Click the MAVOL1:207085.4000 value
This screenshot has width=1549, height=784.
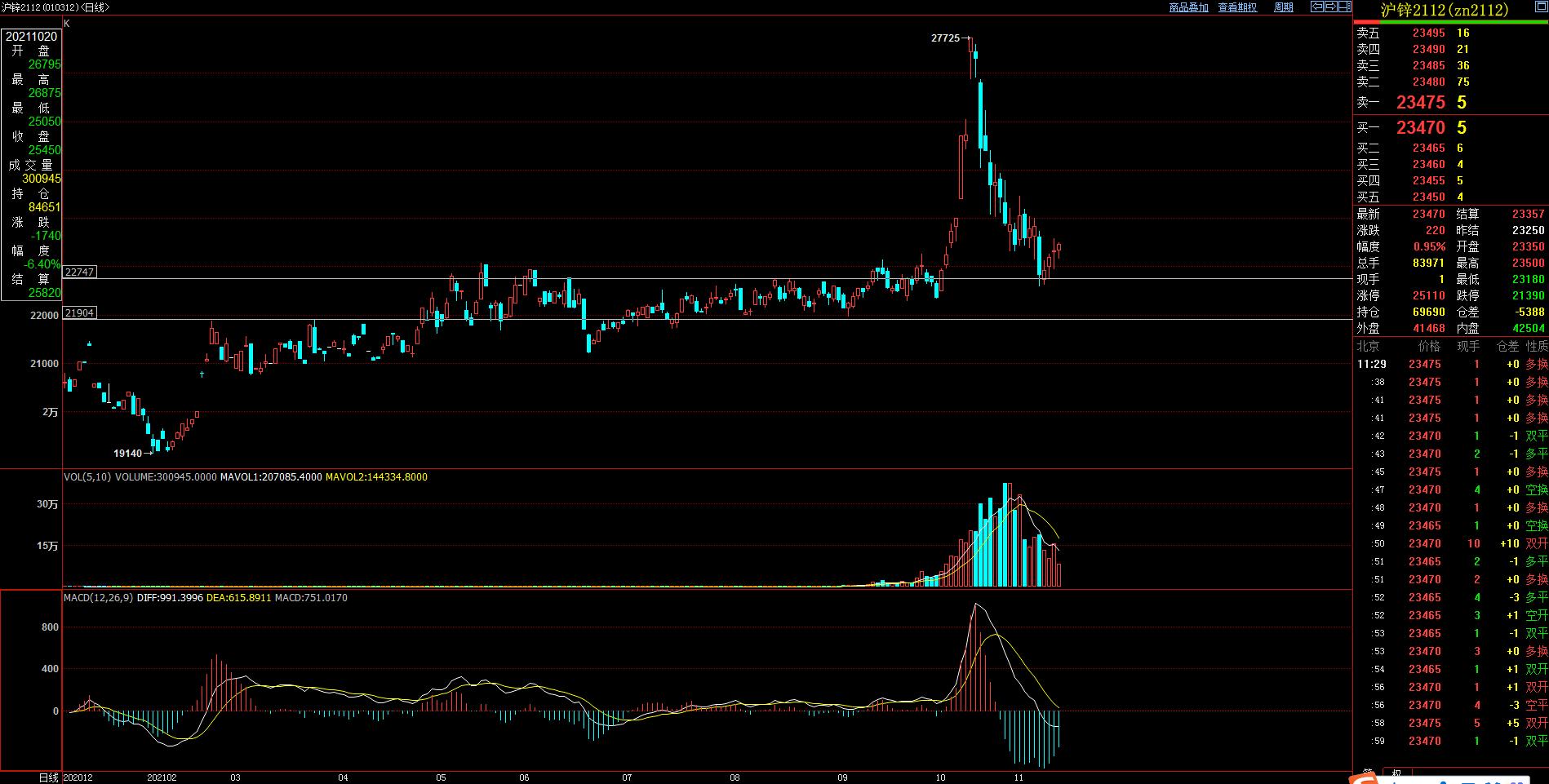tap(271, 477)
